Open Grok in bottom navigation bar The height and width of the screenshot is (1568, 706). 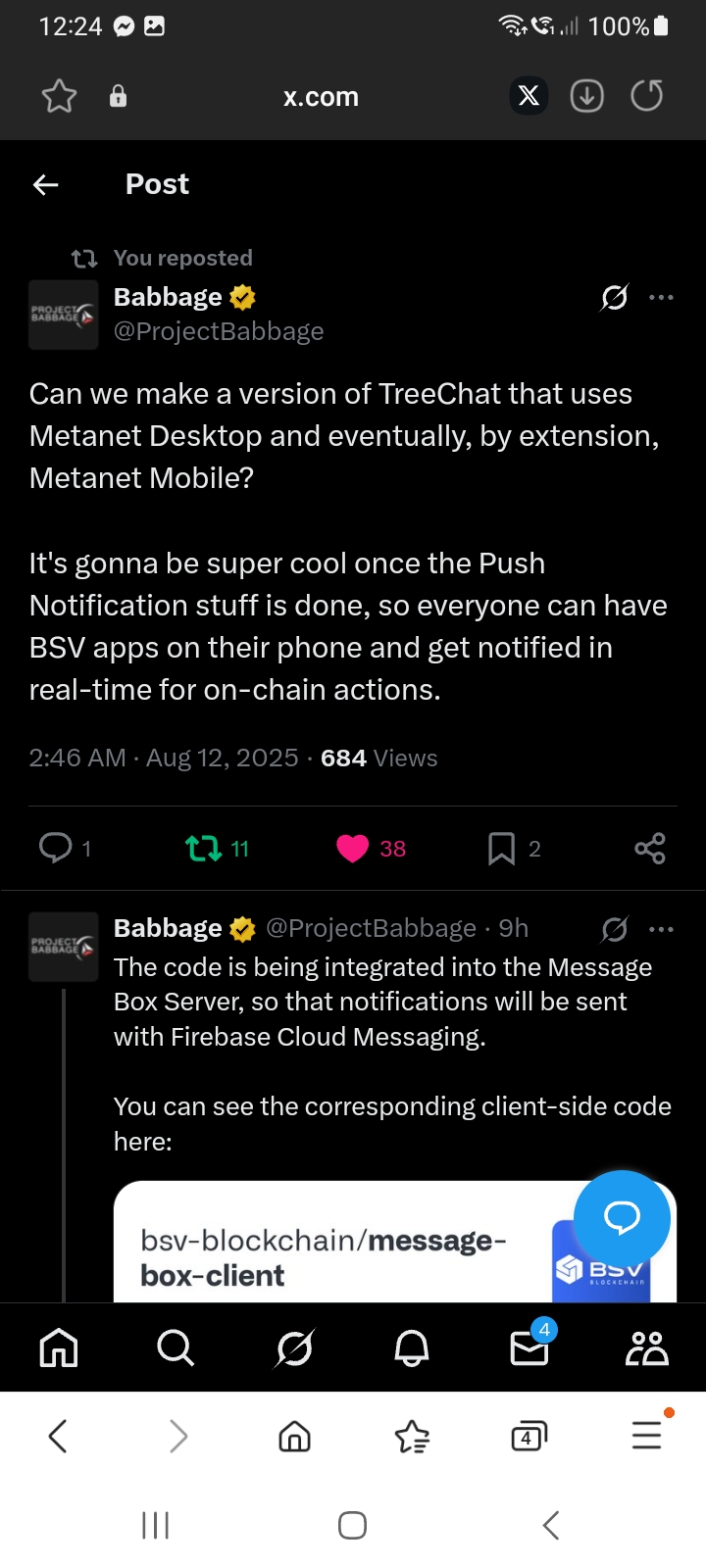click(294, 1348)
